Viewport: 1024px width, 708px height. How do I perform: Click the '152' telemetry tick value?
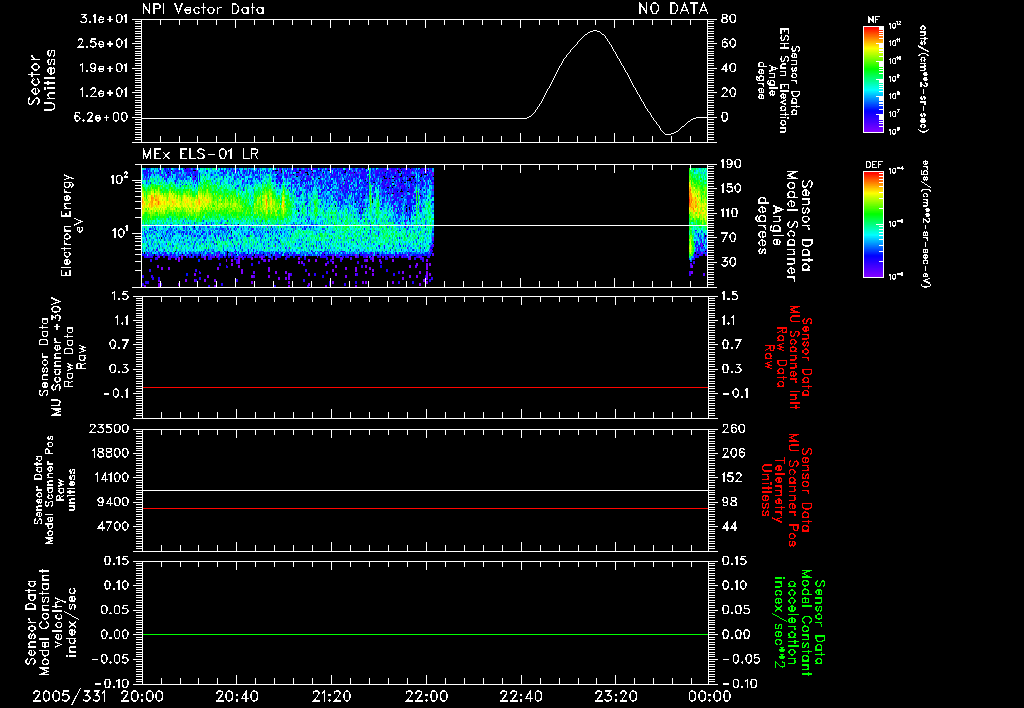click(733, 477)
